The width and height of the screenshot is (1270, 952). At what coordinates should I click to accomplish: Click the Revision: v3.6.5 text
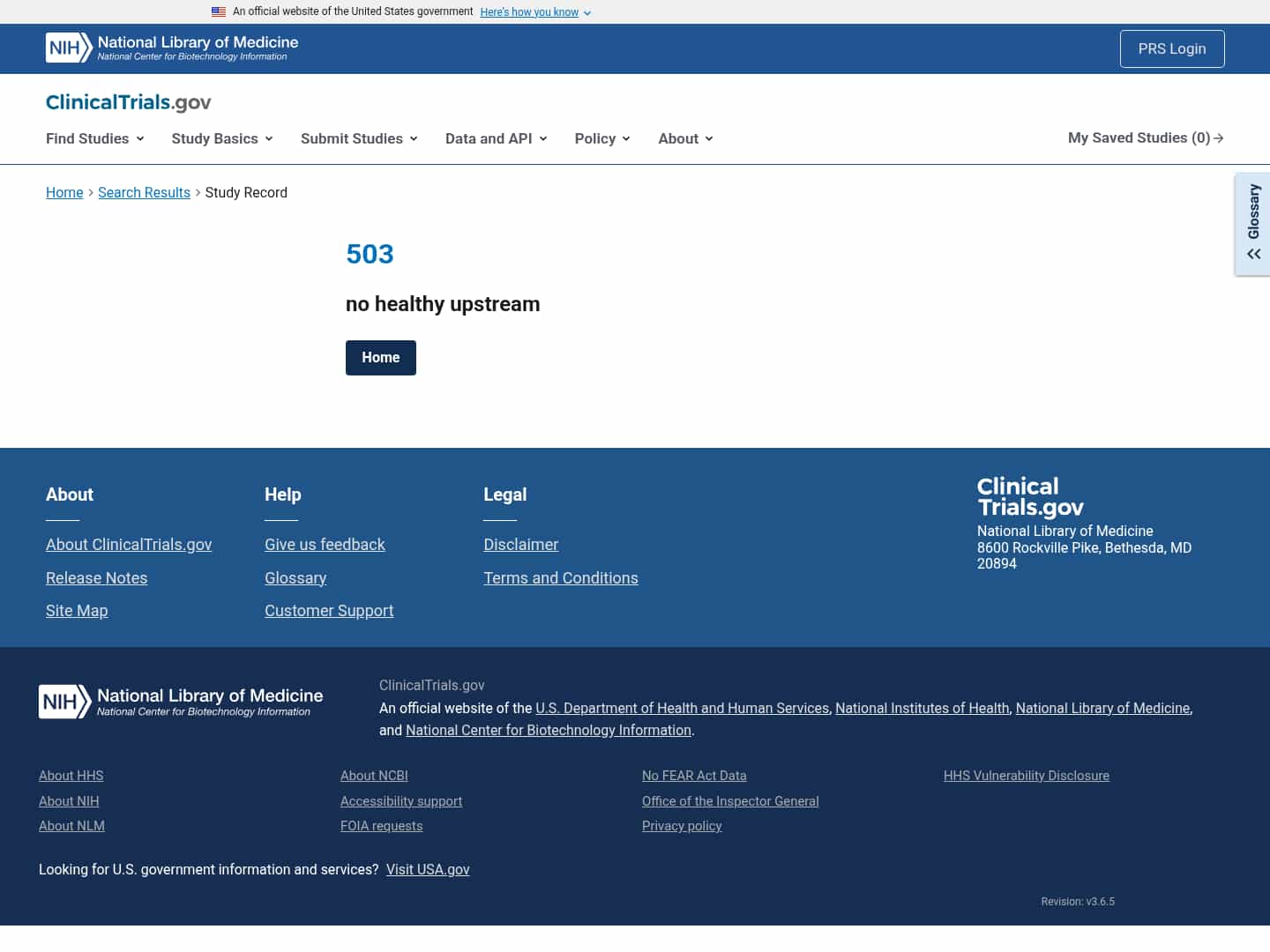1078,902
